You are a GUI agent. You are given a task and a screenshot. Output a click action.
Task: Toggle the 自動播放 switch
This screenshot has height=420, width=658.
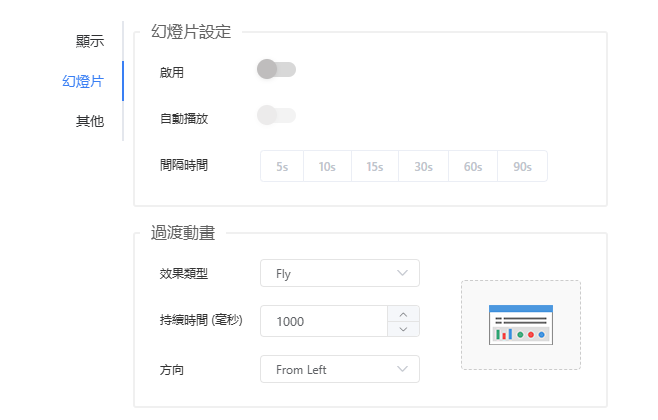(x=276, y=116)
